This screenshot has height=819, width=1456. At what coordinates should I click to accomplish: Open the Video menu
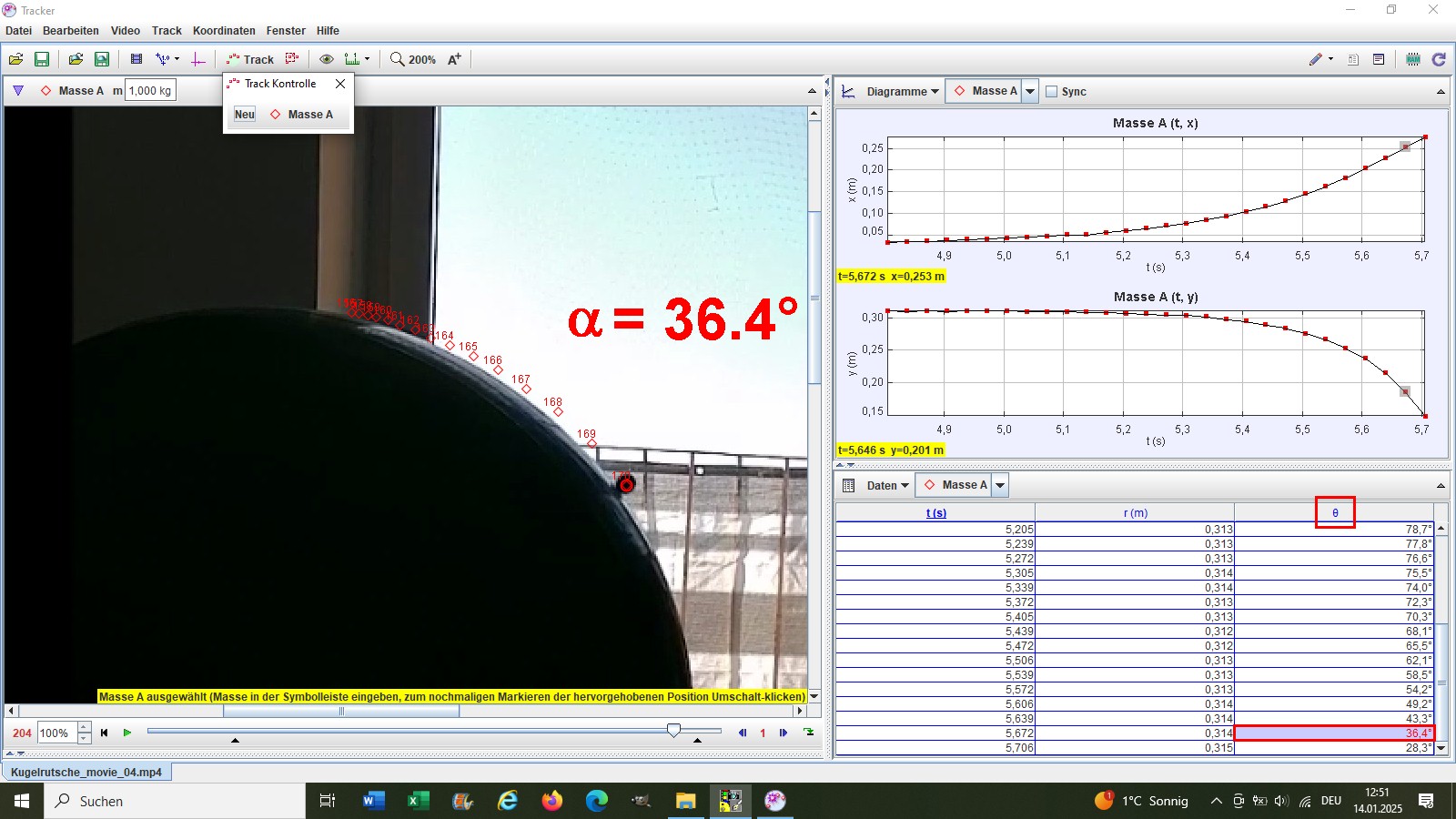pos(126,30)
